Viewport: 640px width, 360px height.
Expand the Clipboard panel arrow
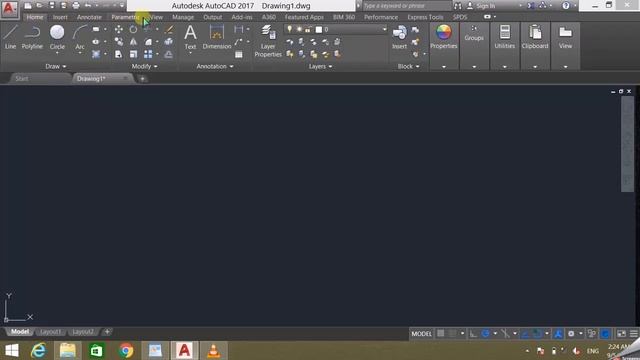click(x=535, y=67)
